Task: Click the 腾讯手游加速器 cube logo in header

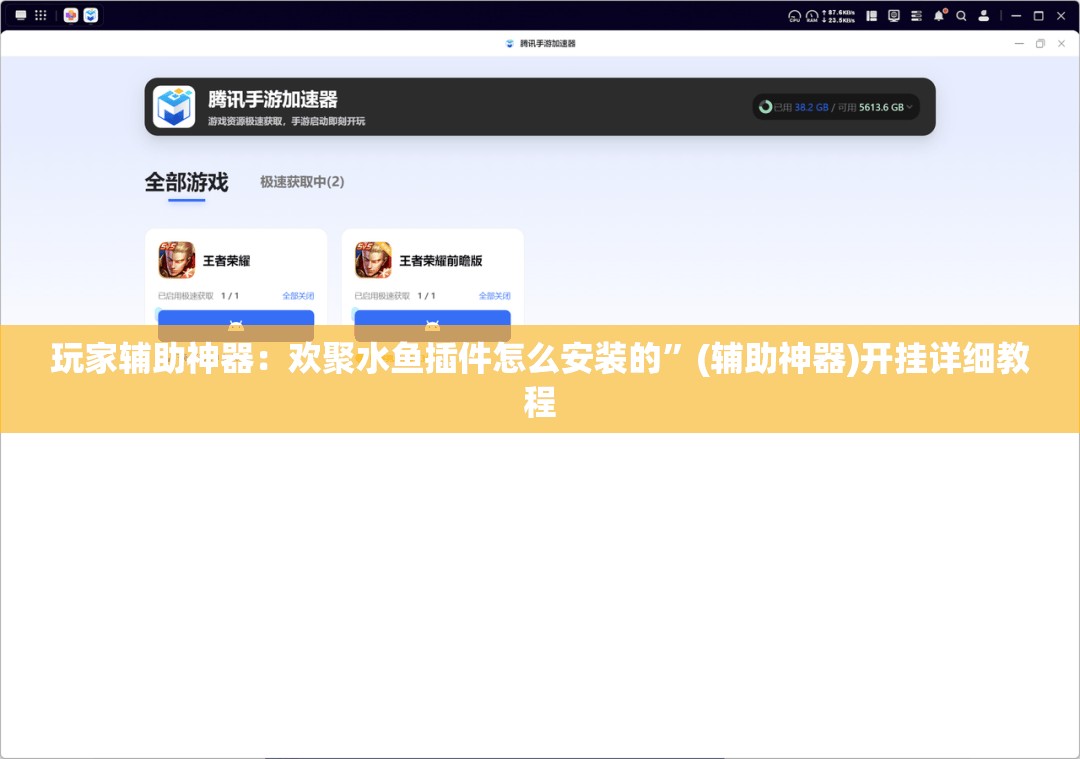Action: pyautogui.click(x=174, y=107)
